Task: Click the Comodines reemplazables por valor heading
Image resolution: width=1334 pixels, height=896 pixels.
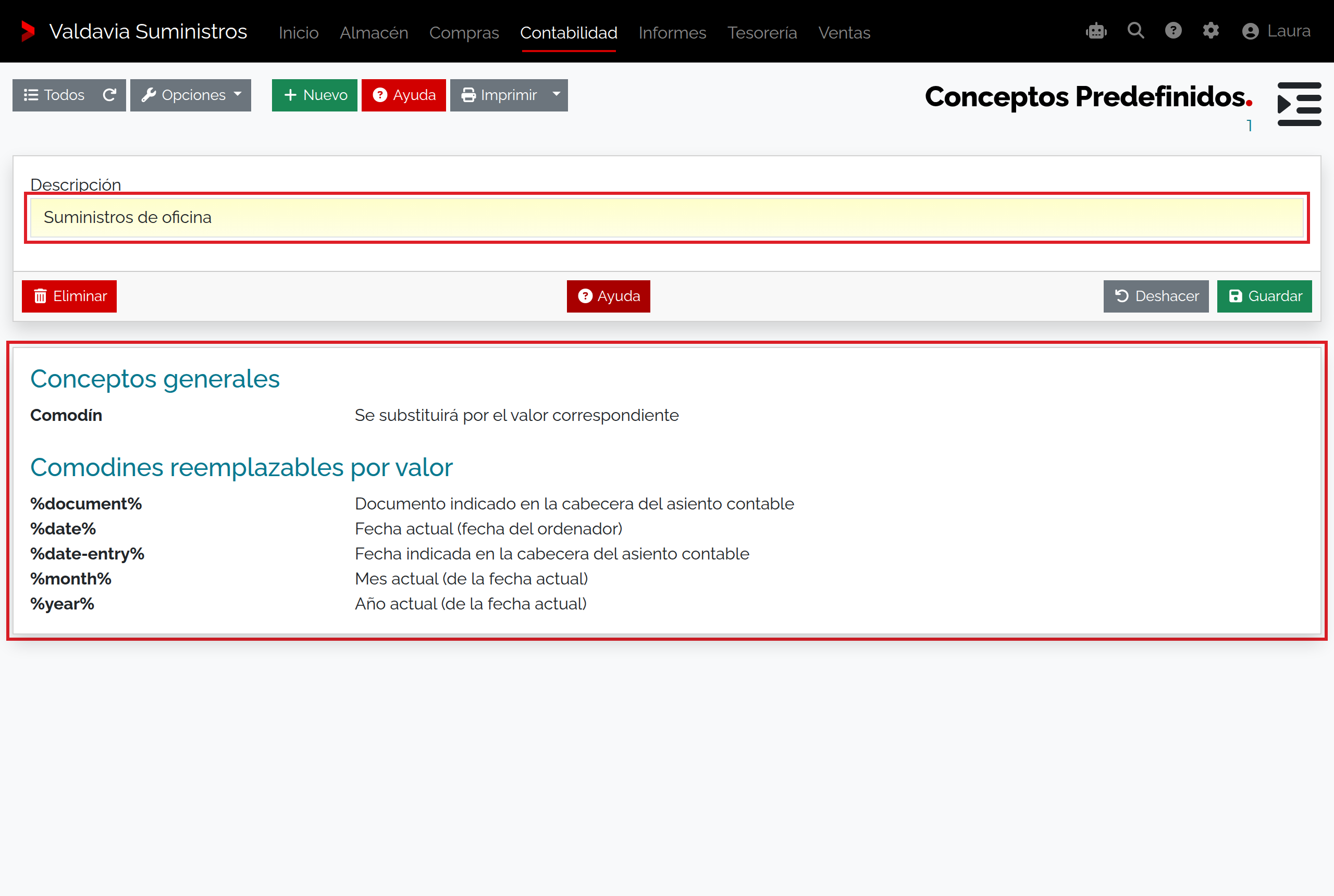Action: coord(241,467)
